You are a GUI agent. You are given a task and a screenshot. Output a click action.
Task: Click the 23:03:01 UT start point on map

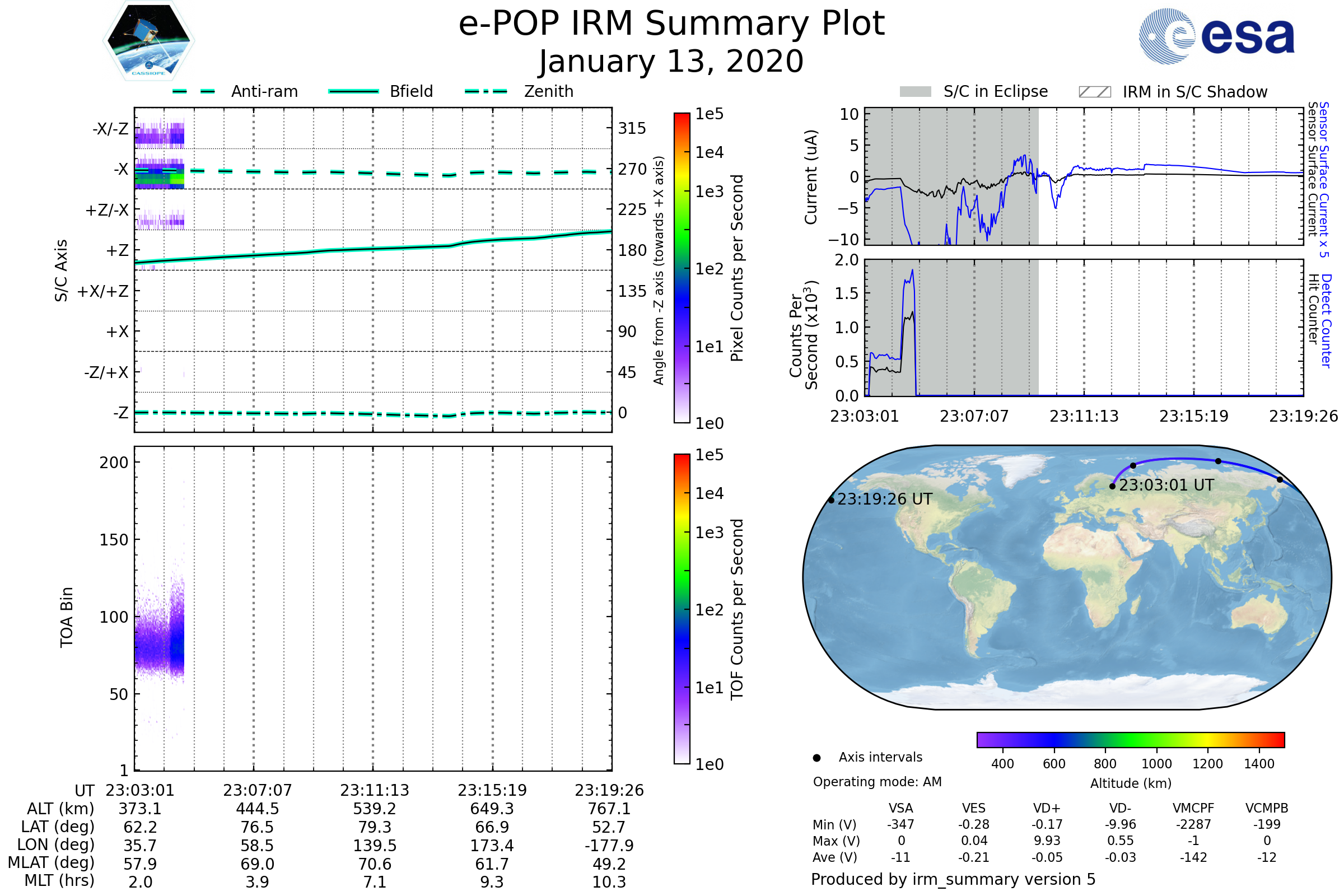pyautogui.click(x=1113, y=486)
